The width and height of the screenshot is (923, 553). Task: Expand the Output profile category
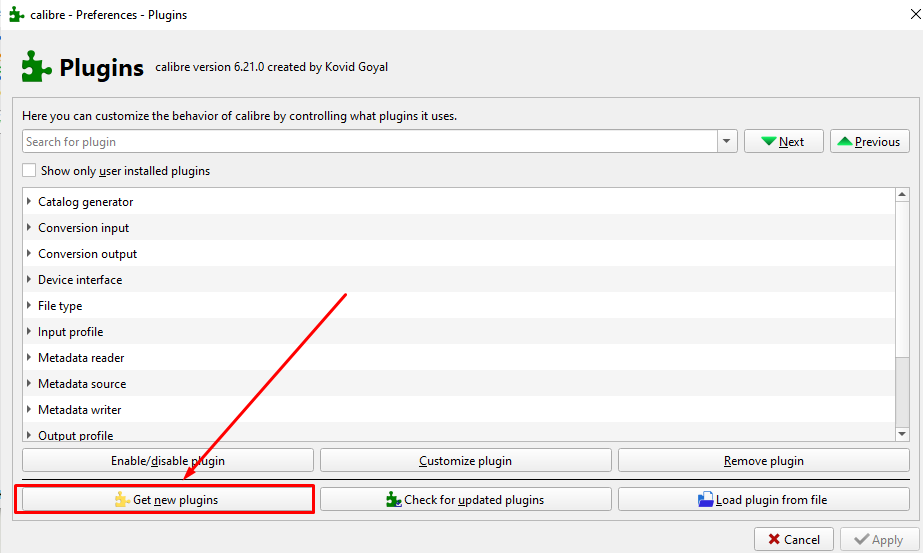(29, 435)
